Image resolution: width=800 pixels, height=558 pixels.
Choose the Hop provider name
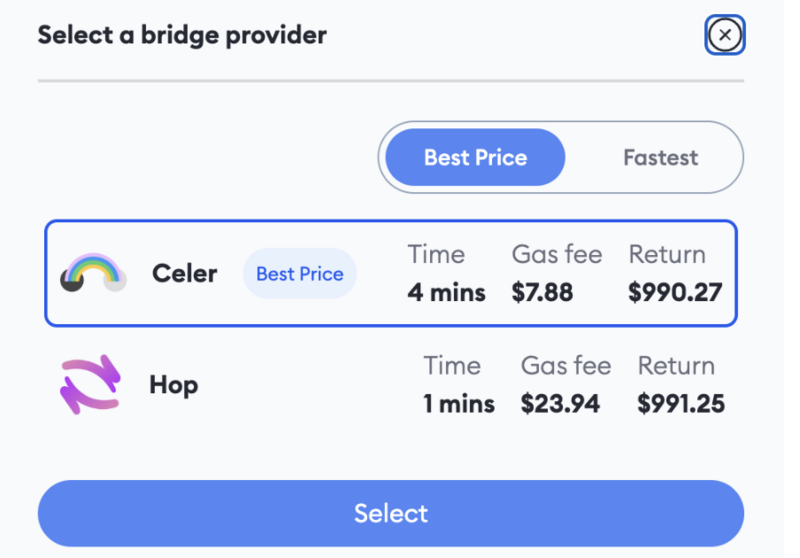coord(173,385)
